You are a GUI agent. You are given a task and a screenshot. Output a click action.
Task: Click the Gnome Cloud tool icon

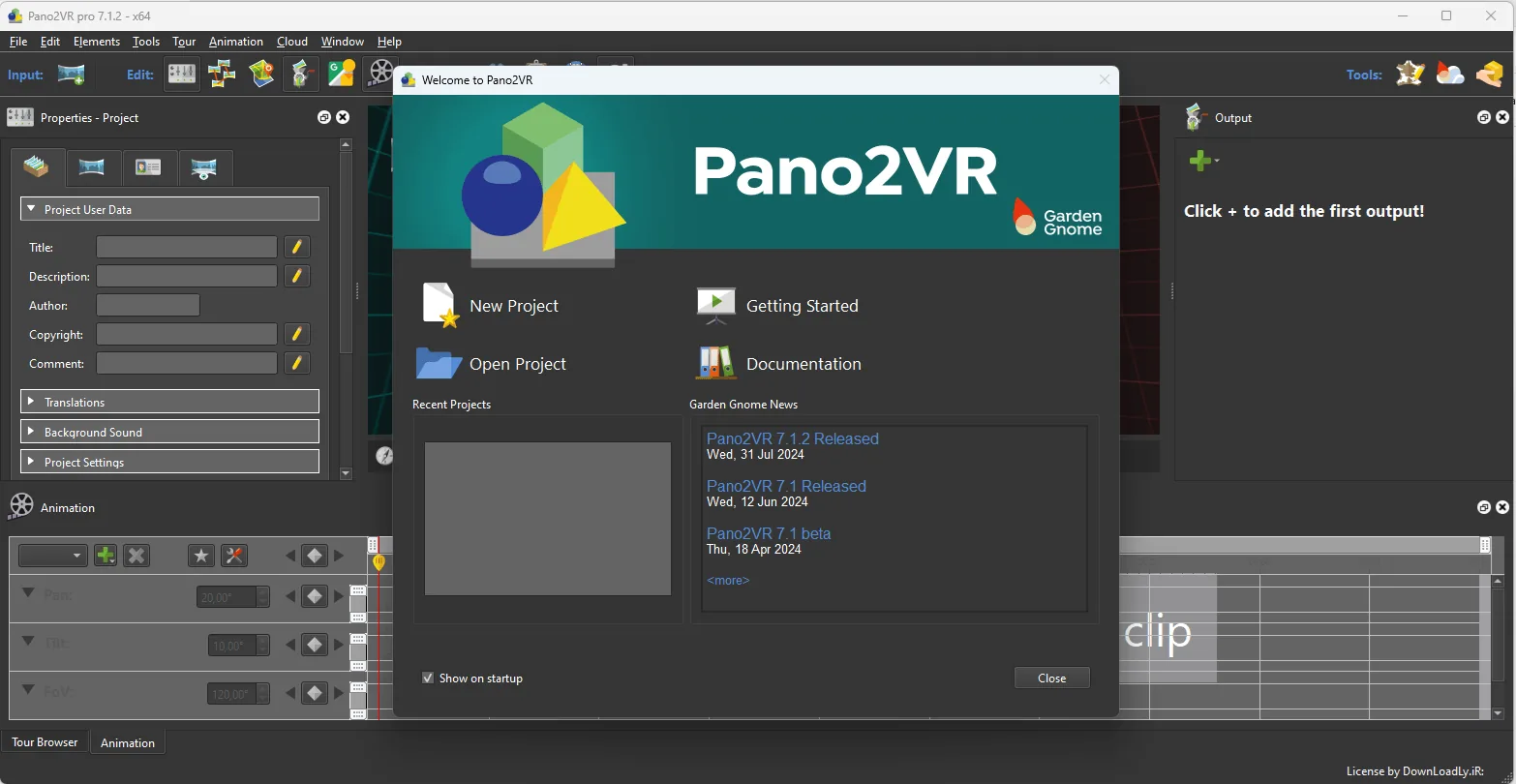point(1450,74)
